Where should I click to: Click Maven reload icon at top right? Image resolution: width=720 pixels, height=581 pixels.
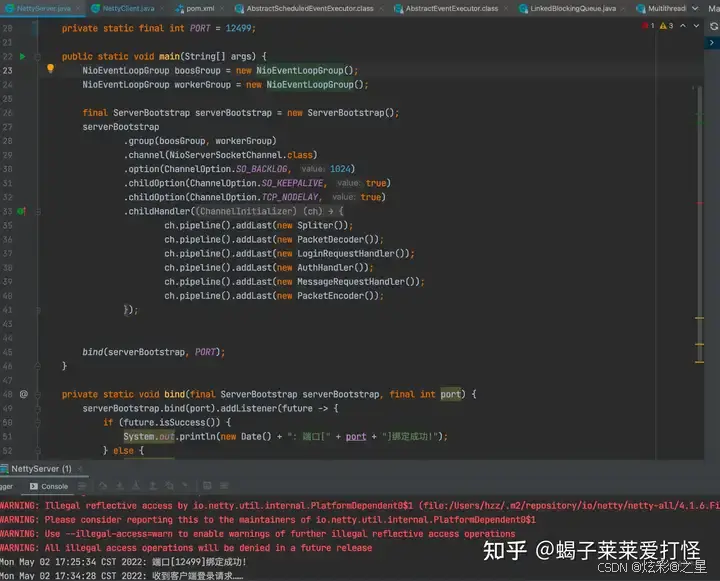714,26
